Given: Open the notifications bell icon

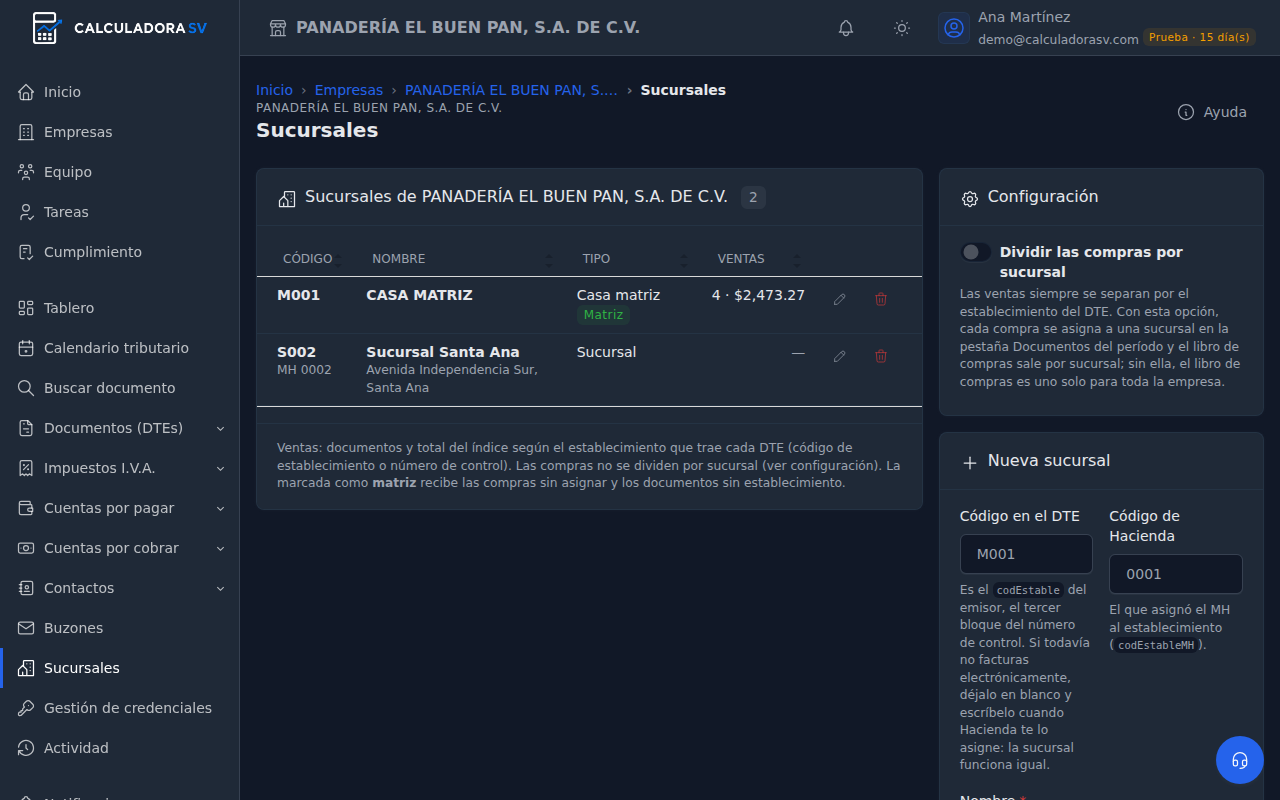Looking at the screenshot, I should point(846,28).
